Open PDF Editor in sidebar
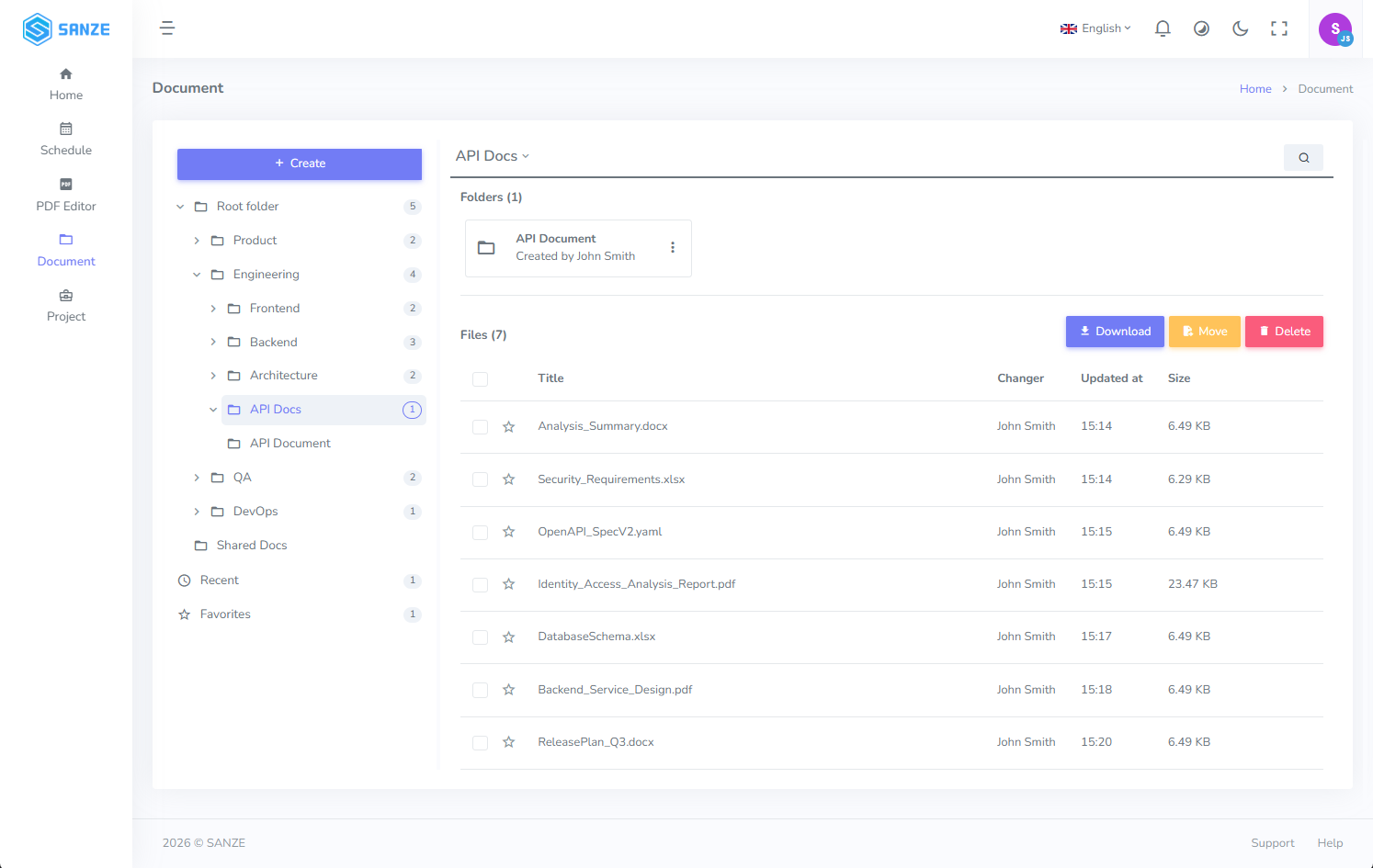This screenshot has width=1373, height=868. pos(66,196)
